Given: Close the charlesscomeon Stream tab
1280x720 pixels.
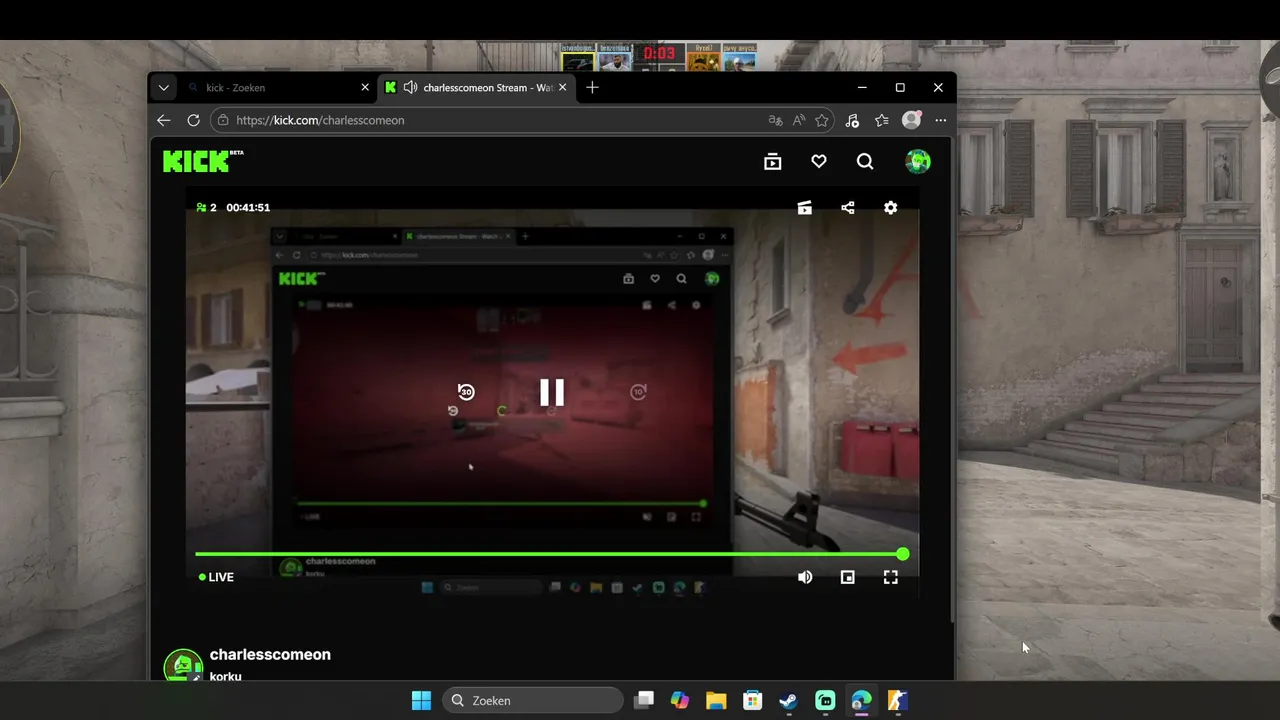Looking at the screenshot, I should (x=562, y=88).
